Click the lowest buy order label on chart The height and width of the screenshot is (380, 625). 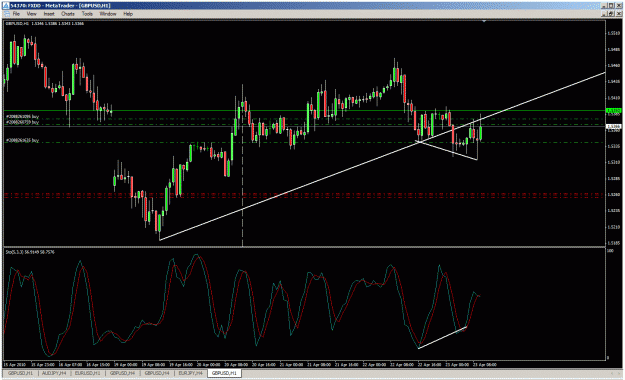[22, 140]
